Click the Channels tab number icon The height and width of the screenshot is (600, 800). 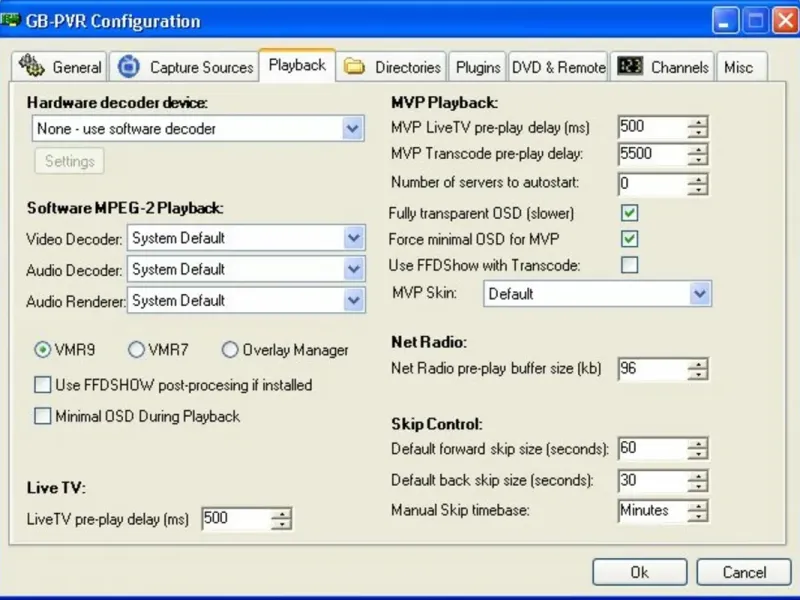(x=630, y=66)
